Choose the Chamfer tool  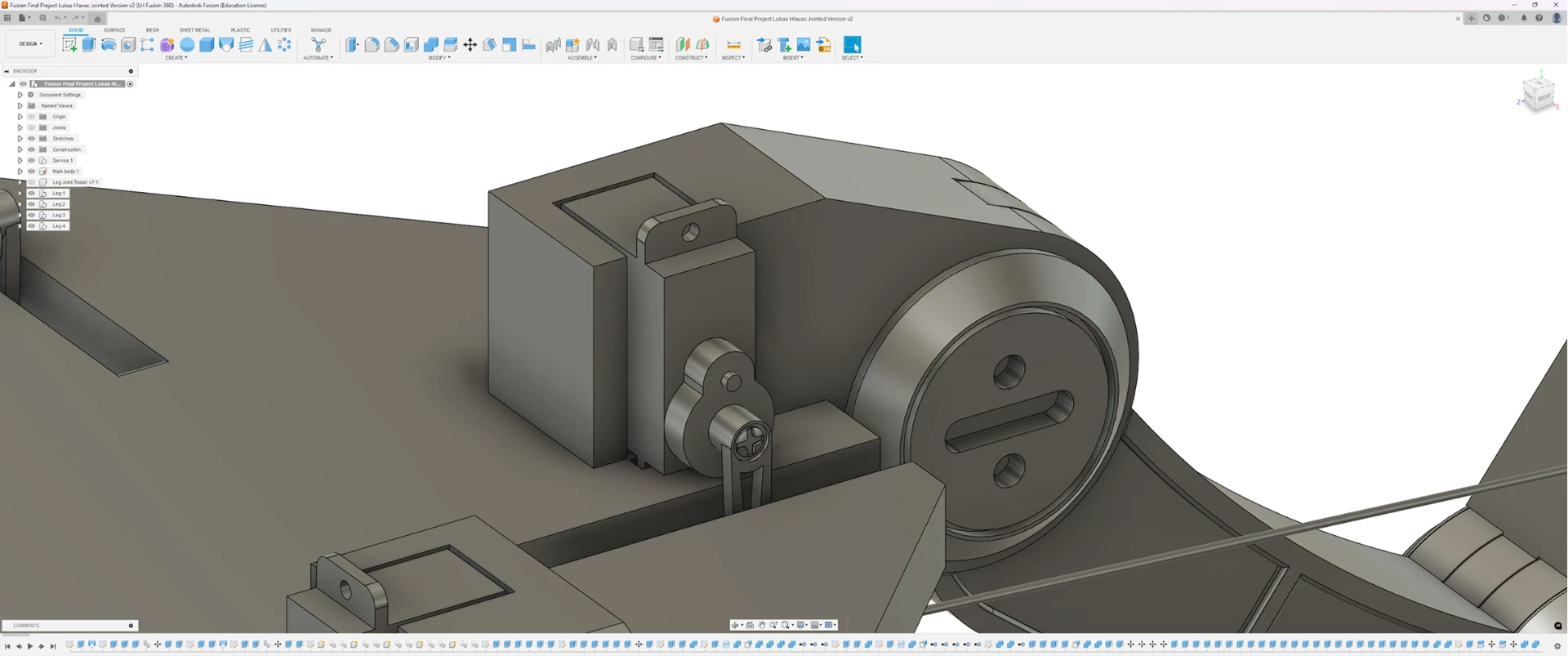click(x=391, y=45)
